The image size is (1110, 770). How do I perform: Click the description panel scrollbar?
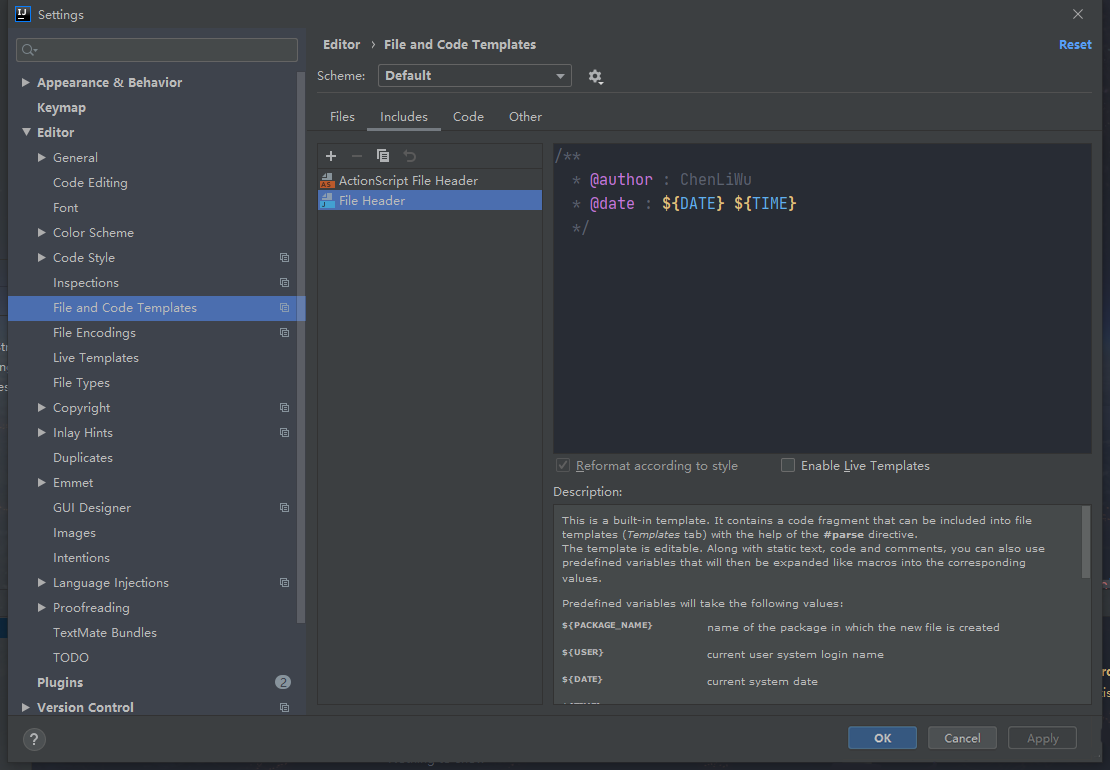[x=1086, y=541]
